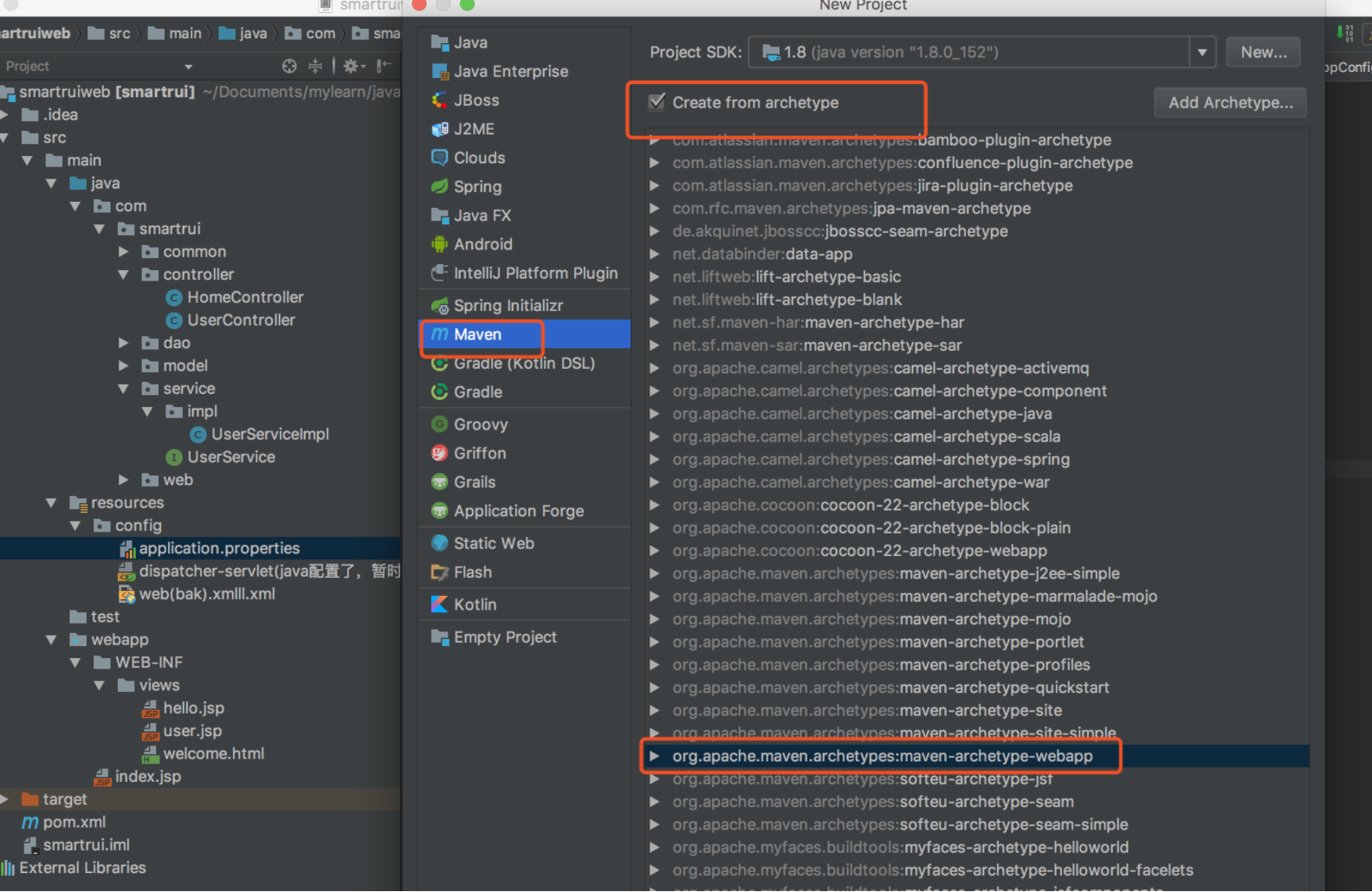The height and width of the screenshot is (892, 1372).
Task: Click the 'src' breadcrumb item
Action: point(109,33)
